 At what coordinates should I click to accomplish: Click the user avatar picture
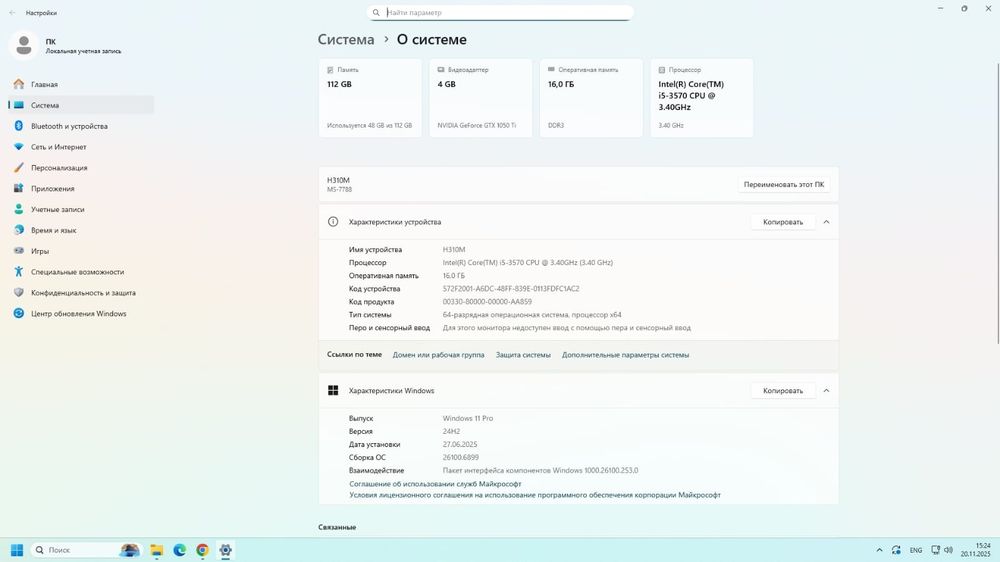tap(24, 45)
